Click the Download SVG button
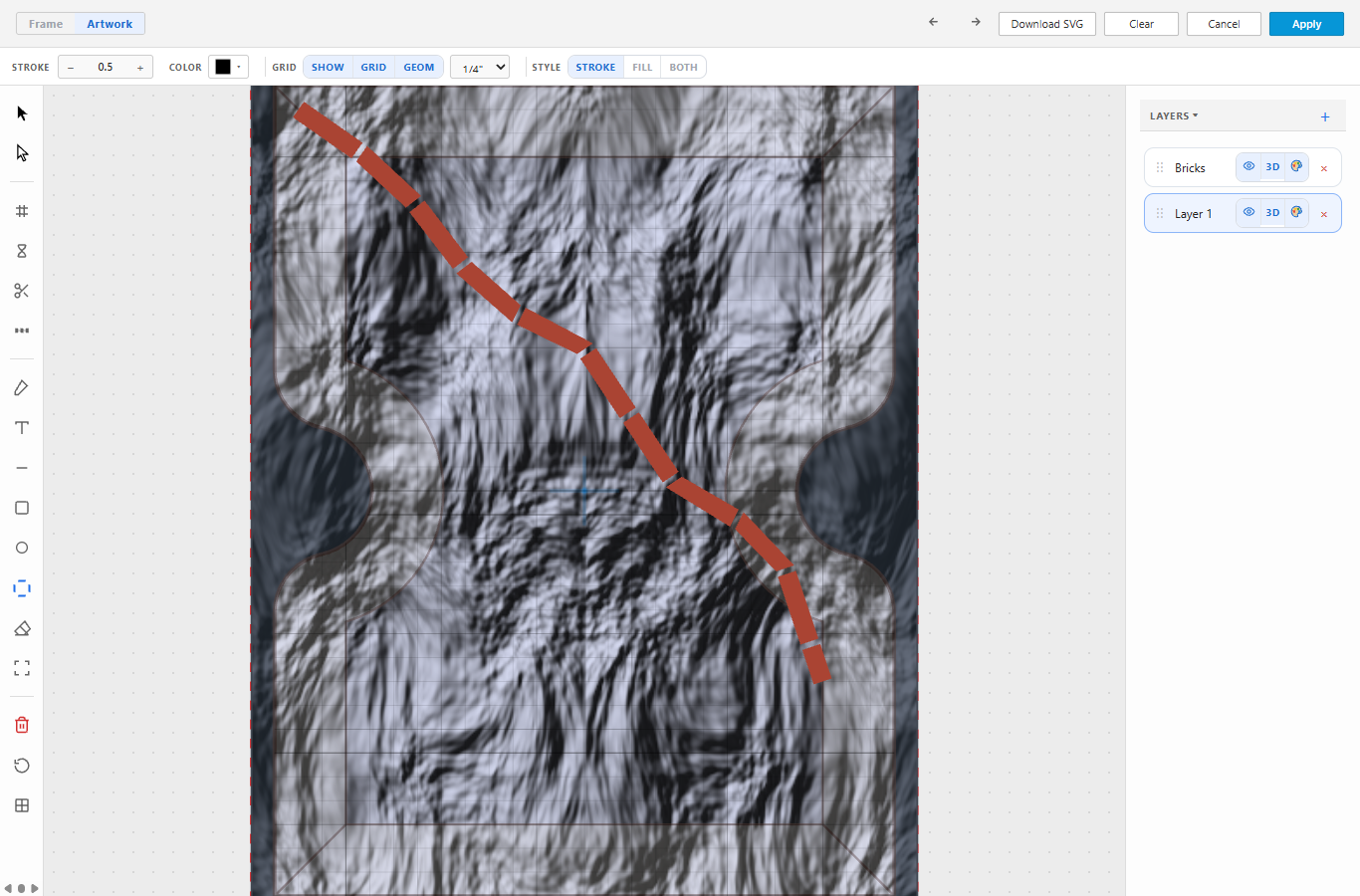 pyautogui.click(x=1047, y=24)
